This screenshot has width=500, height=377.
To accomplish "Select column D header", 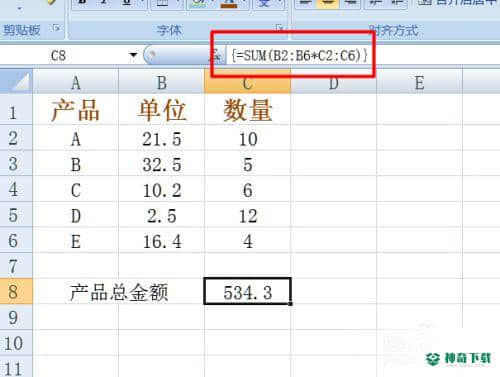I will tap(334, 82).
